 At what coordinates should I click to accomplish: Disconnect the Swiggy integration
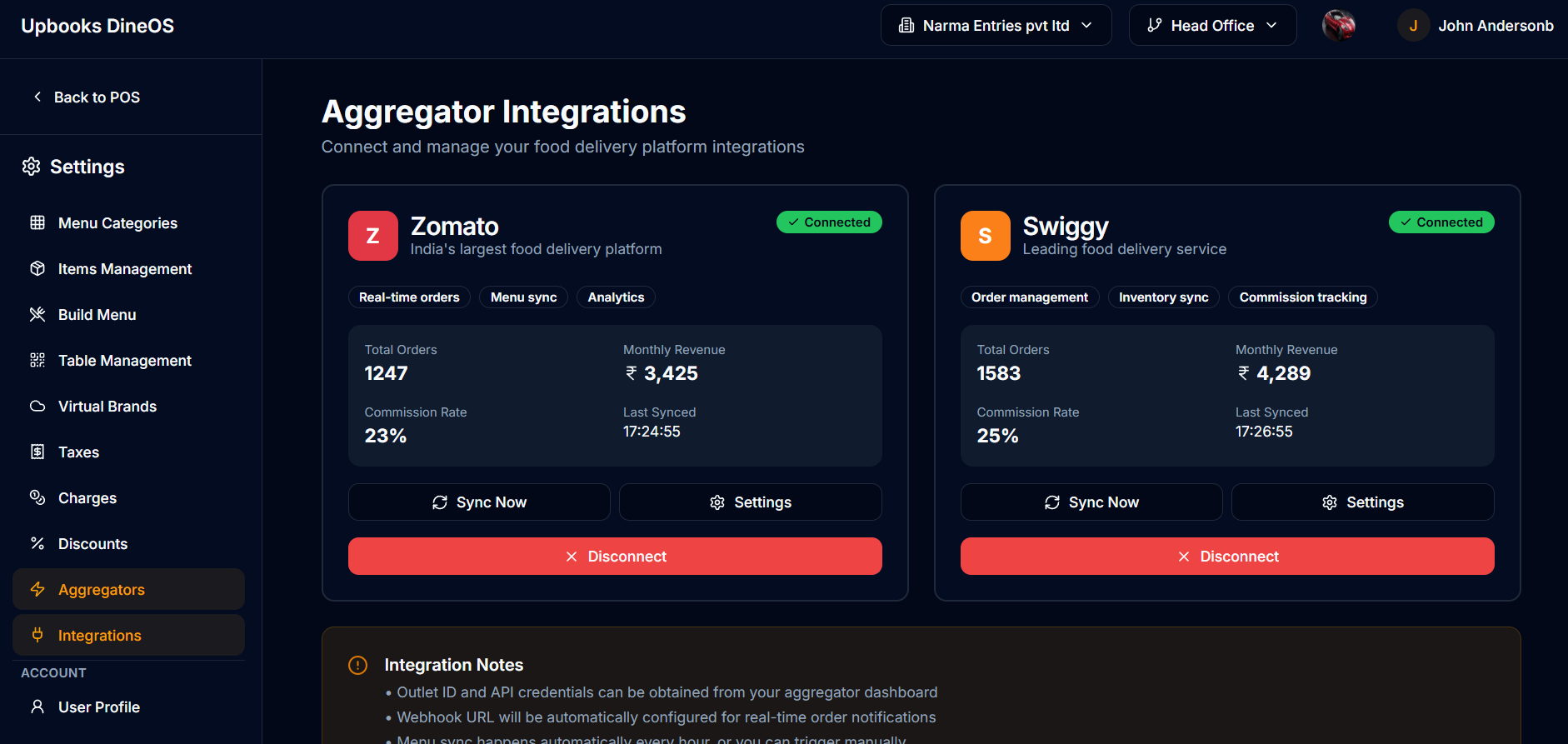[x=1227, y=556]
